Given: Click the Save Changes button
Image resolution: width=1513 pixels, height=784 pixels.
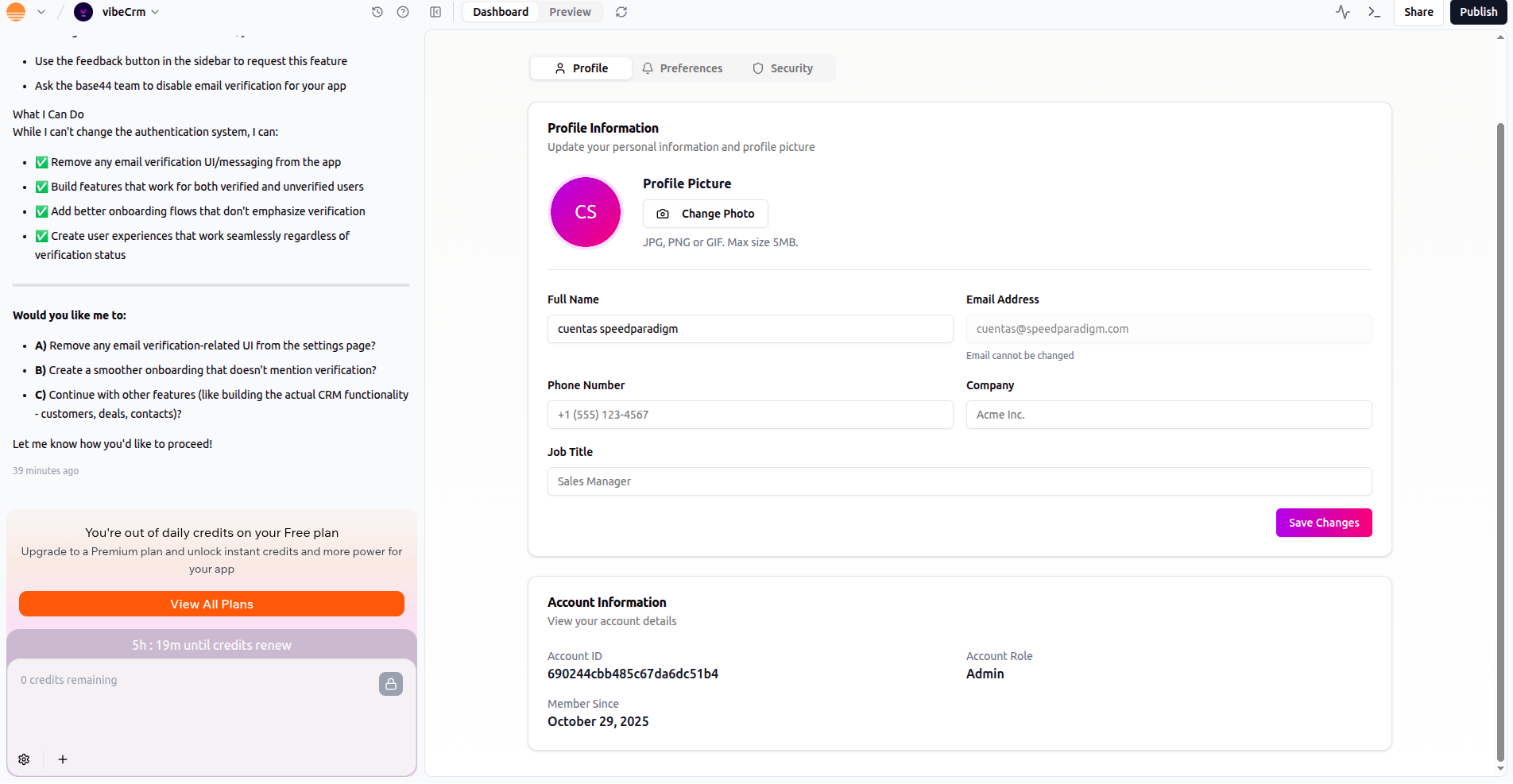Looking at the screenshot, I should (1323, 523).
